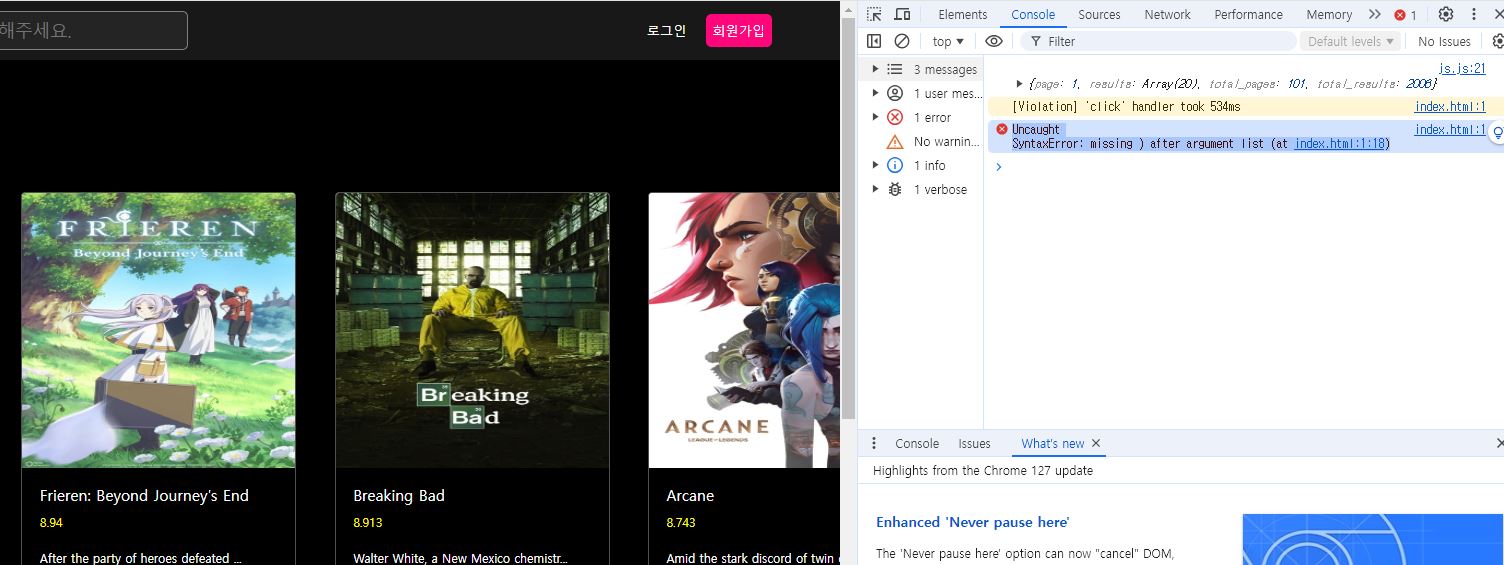Viewport: 1504px width, 565px height.
Task: Expand the 3 messages sidebar group
Action: [875, 69]
